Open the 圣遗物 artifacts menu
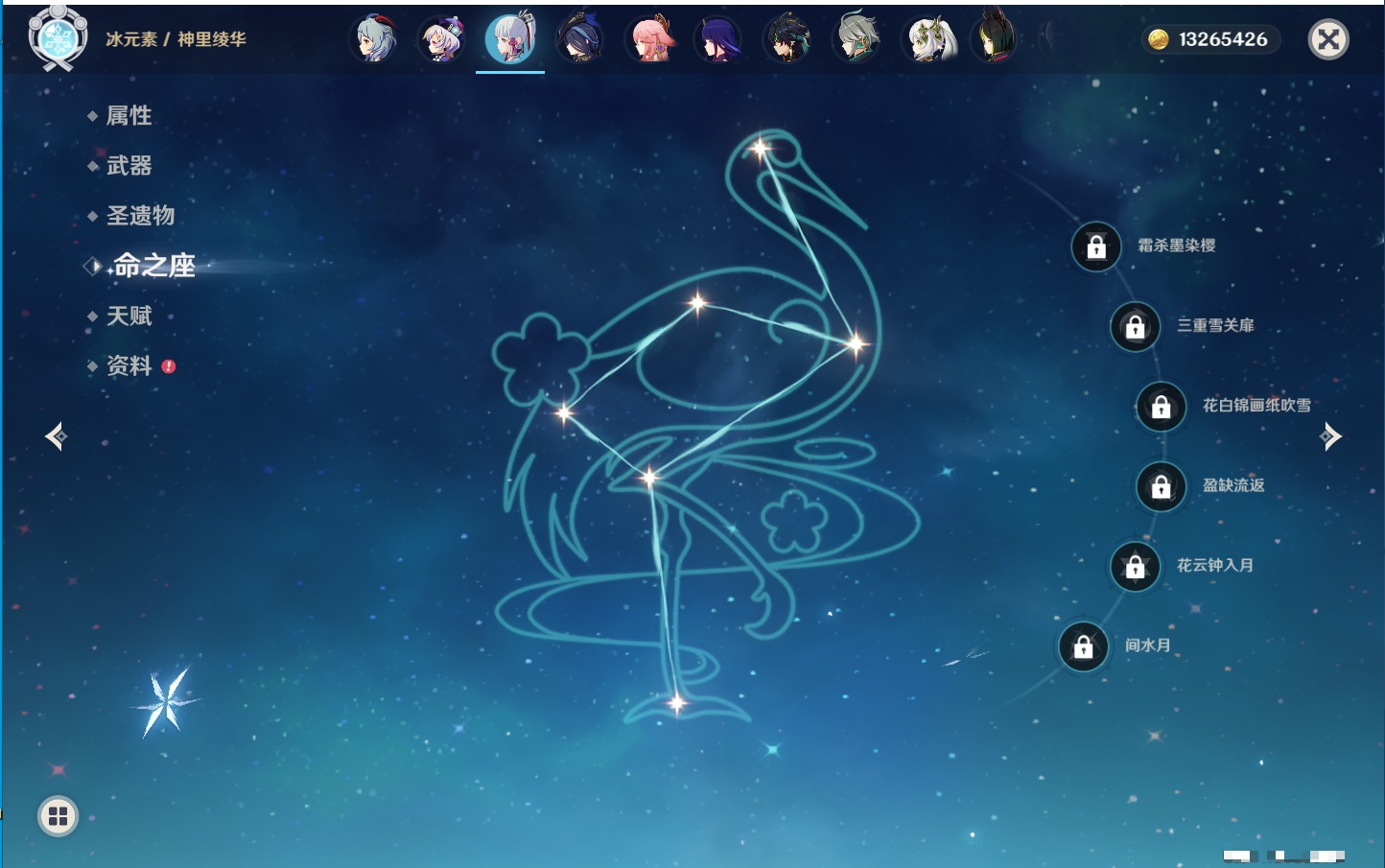 tap(140, 216)
